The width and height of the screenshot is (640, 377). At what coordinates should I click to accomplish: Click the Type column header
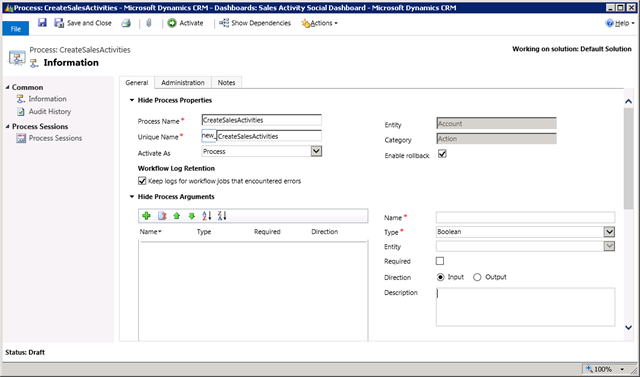pyautogui.click(x=204, y=232)
